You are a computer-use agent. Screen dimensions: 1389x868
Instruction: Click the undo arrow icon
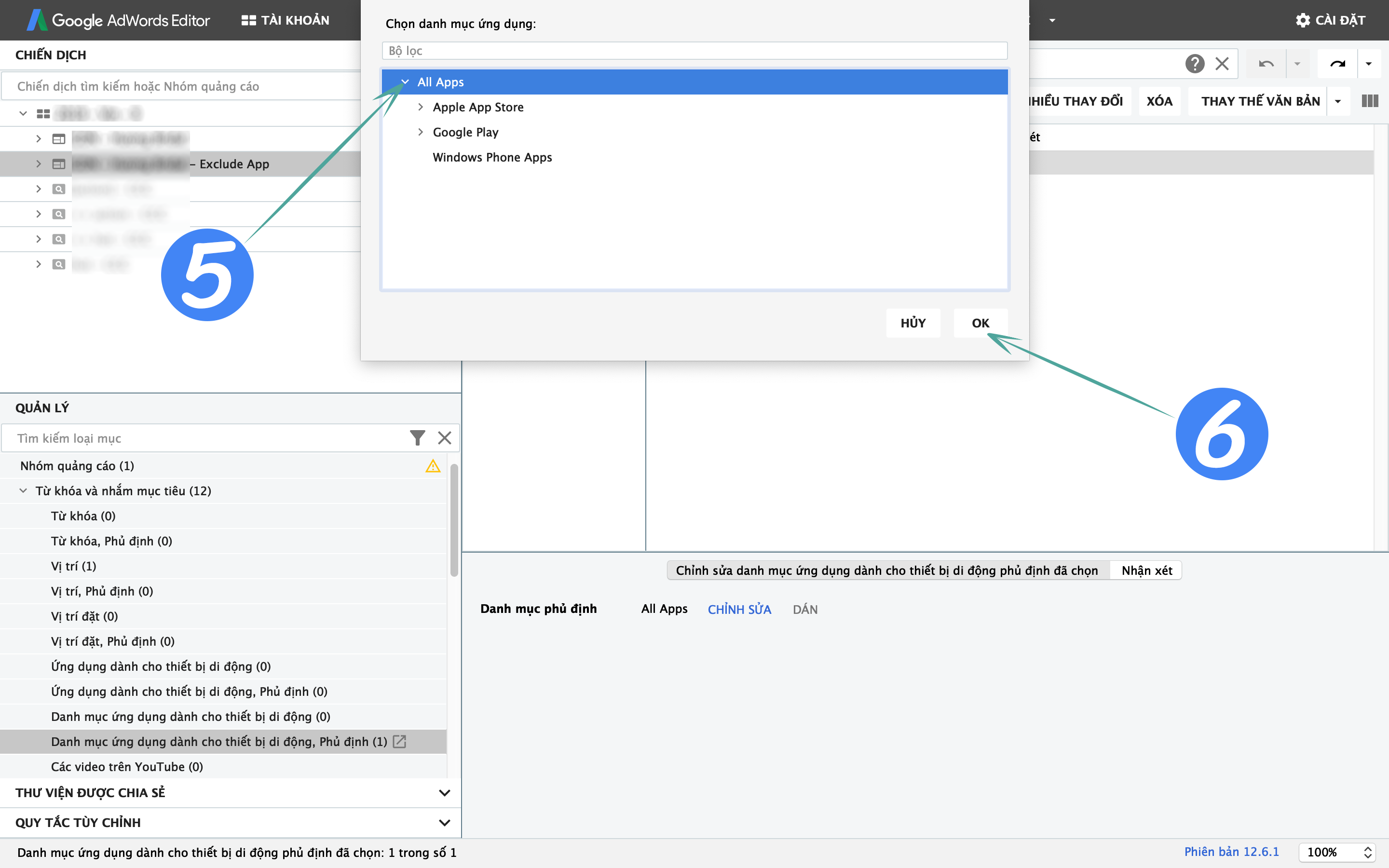coord(1266,63)
